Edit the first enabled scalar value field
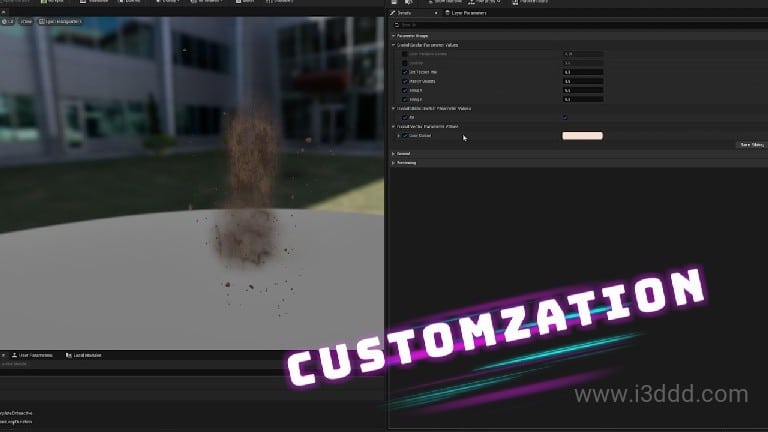This screenshot has height=432, width=768. pyautogui.click(x=583, y=72)
